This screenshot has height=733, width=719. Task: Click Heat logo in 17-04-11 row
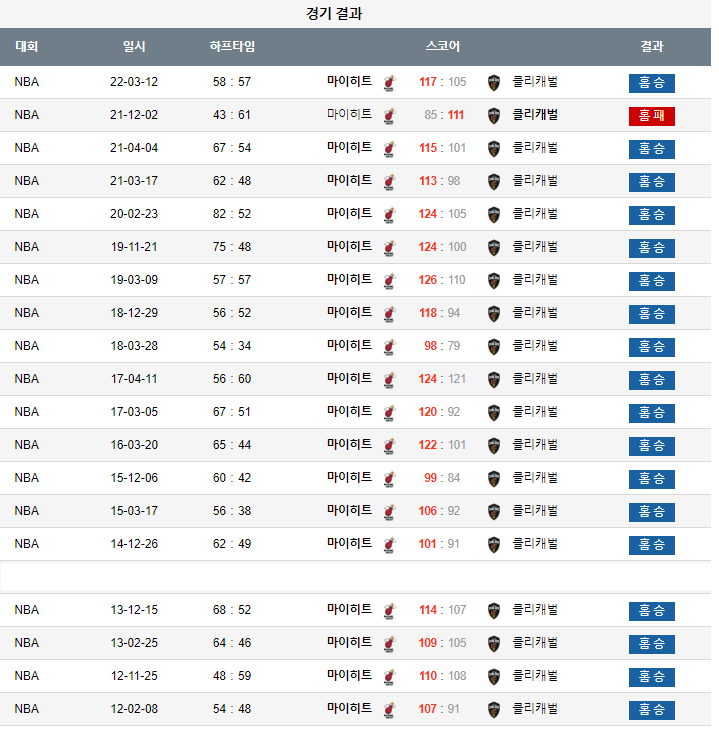[x=389, y=380]
